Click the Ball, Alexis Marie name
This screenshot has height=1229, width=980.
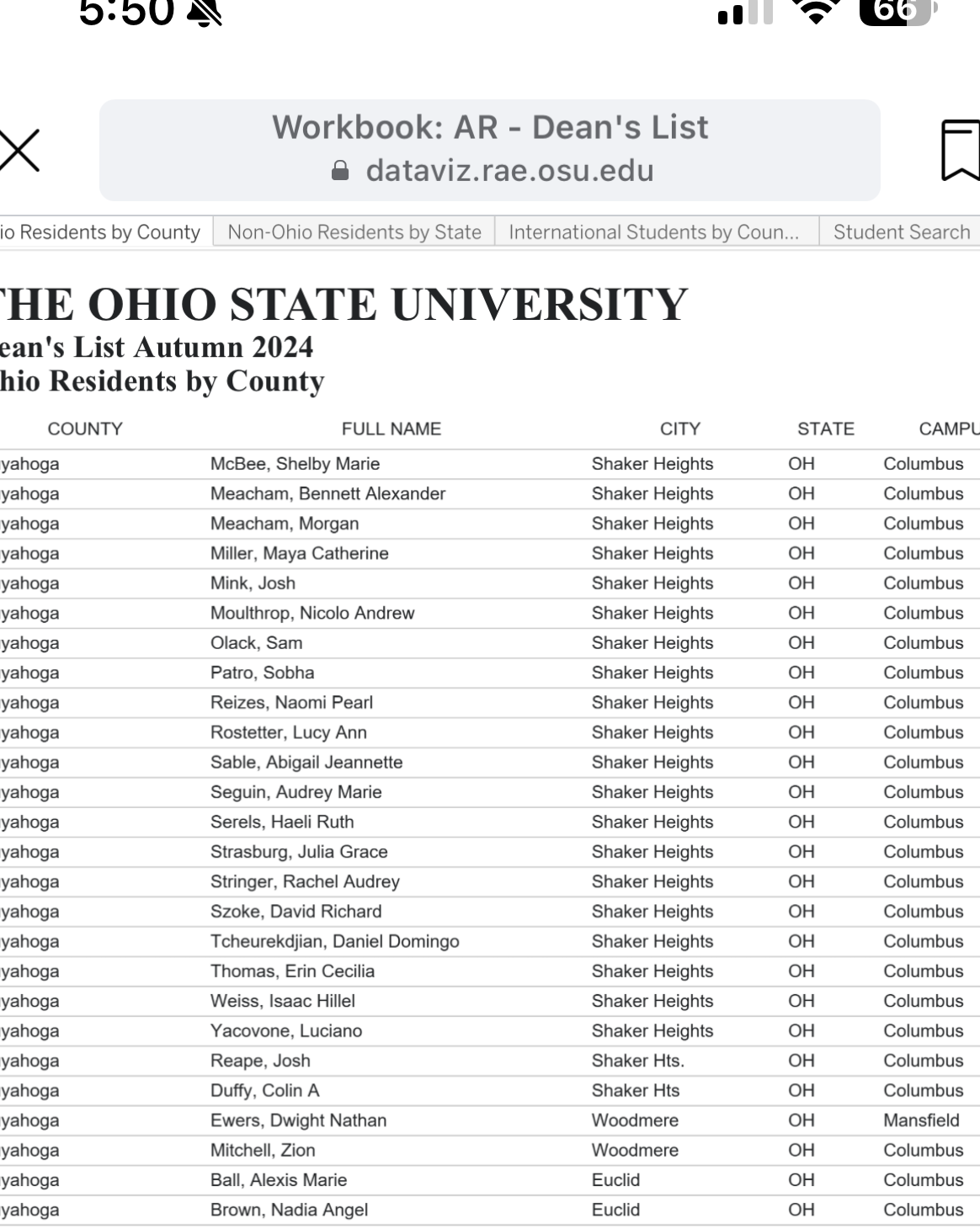[279, 1180]
